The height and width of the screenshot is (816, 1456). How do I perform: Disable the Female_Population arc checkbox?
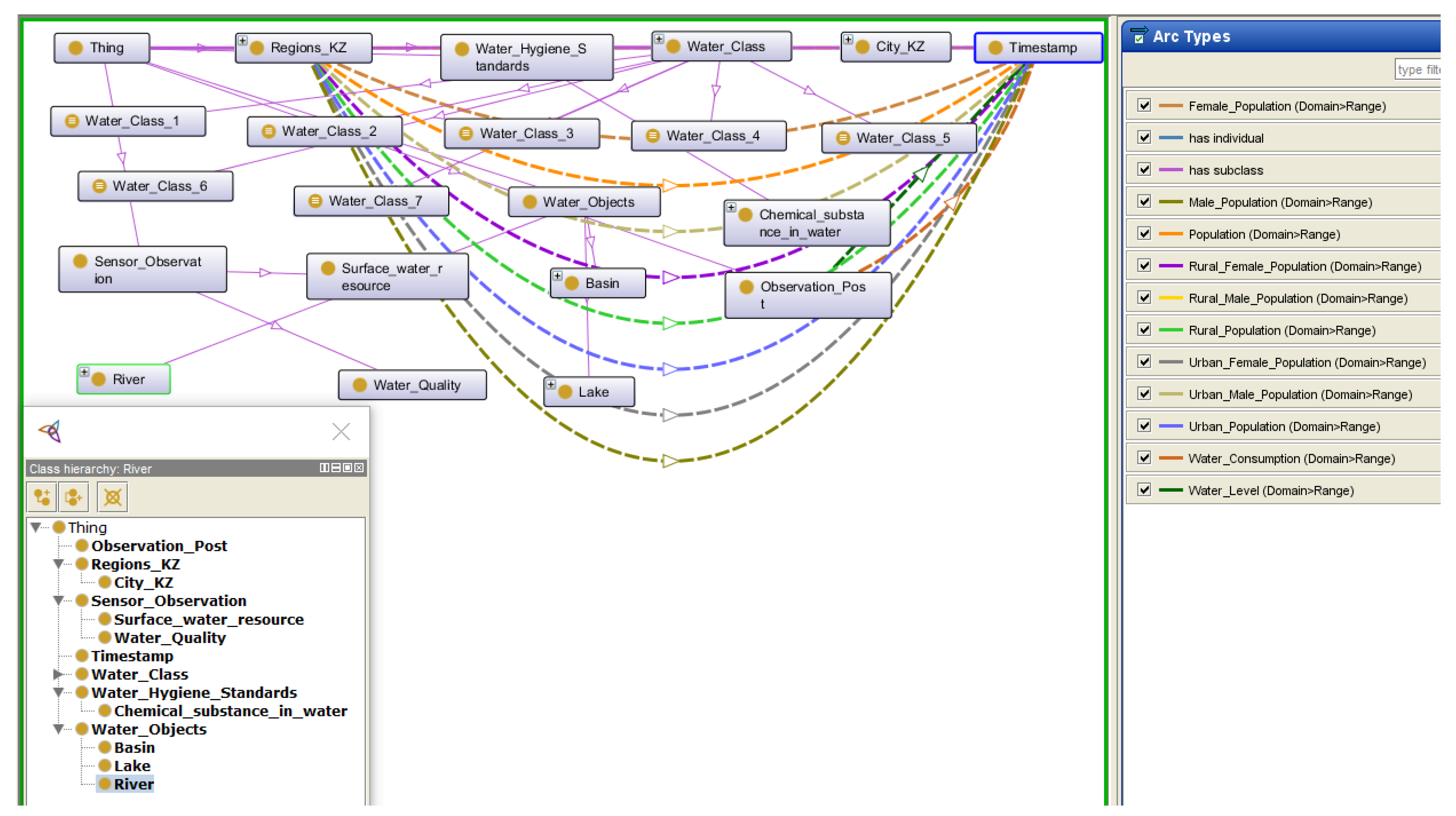pos(1145,106)
